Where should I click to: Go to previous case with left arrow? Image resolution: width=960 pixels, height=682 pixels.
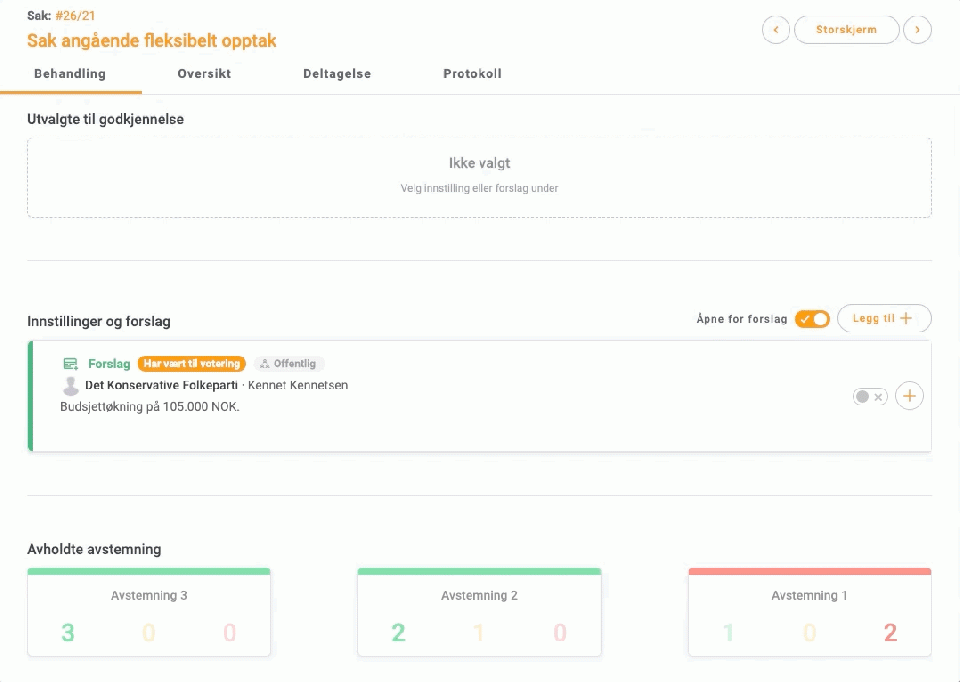(775, 30)
